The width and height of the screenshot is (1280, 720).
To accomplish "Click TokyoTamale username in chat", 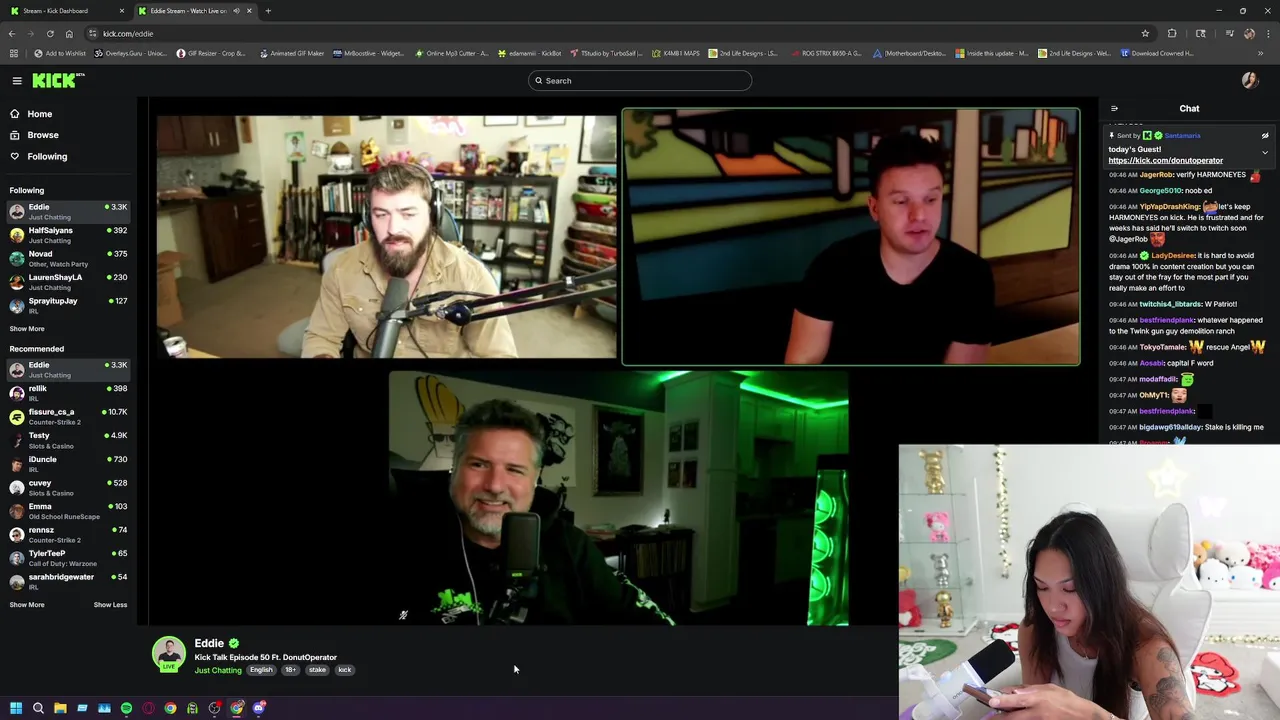I will pyautogui.click(x=1162, y=347).
